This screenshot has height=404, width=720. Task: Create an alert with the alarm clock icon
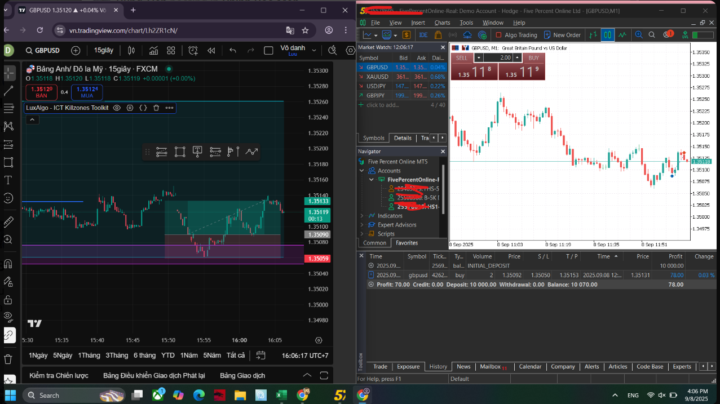[193, 50]
